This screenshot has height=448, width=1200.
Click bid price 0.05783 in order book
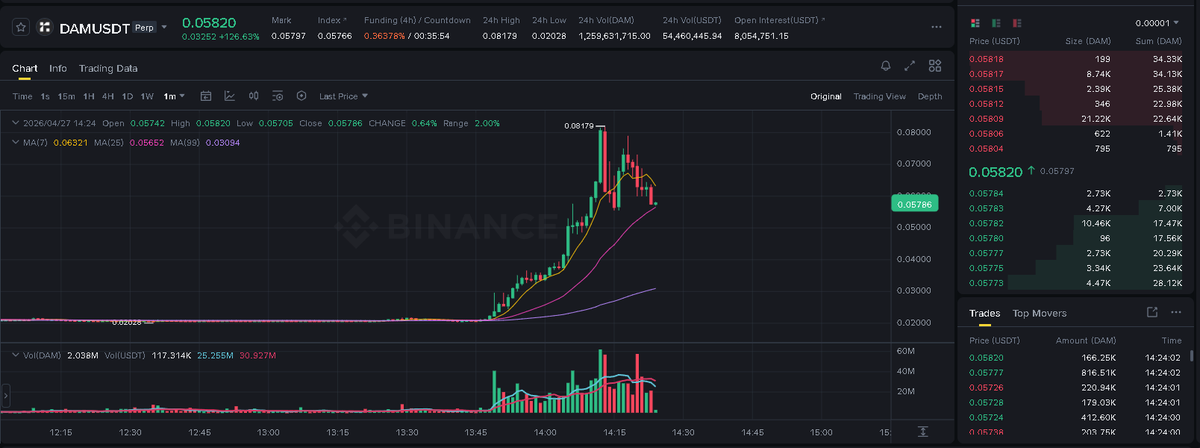tap(986, 207)
